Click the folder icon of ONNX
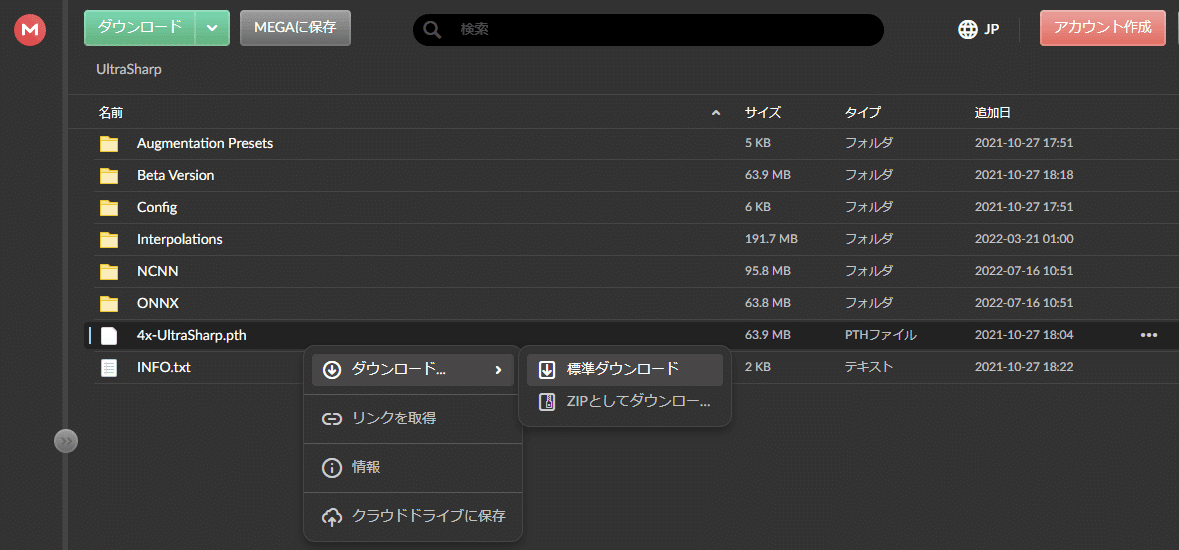 coord(109,303)
